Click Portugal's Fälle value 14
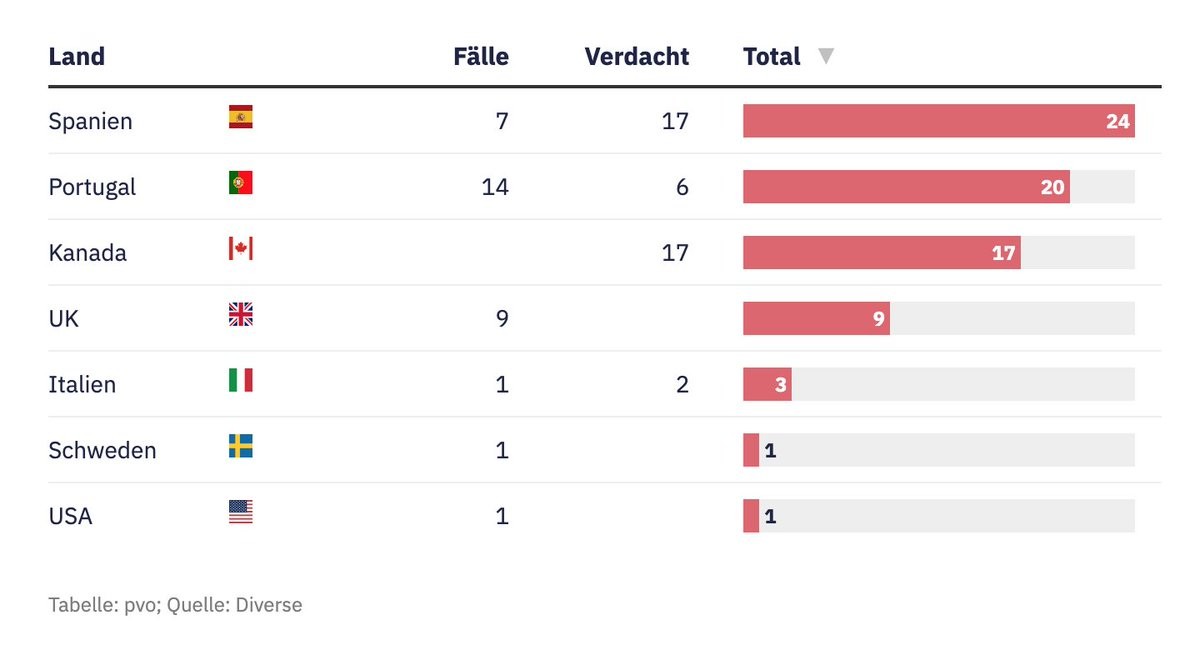Viewport: 1200px width, 665px height. (495, 187)
